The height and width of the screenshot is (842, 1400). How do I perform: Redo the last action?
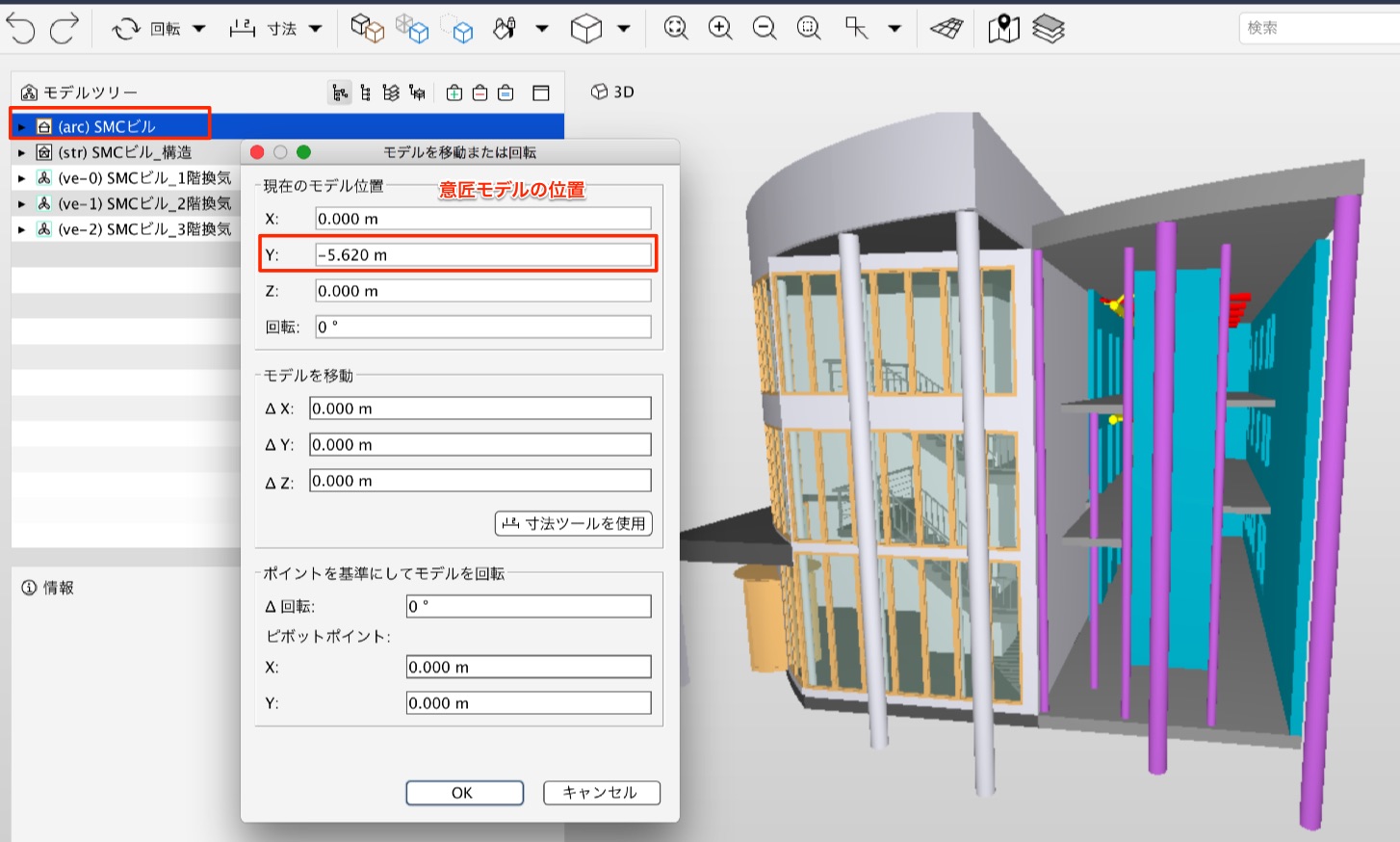click(64, 29)
